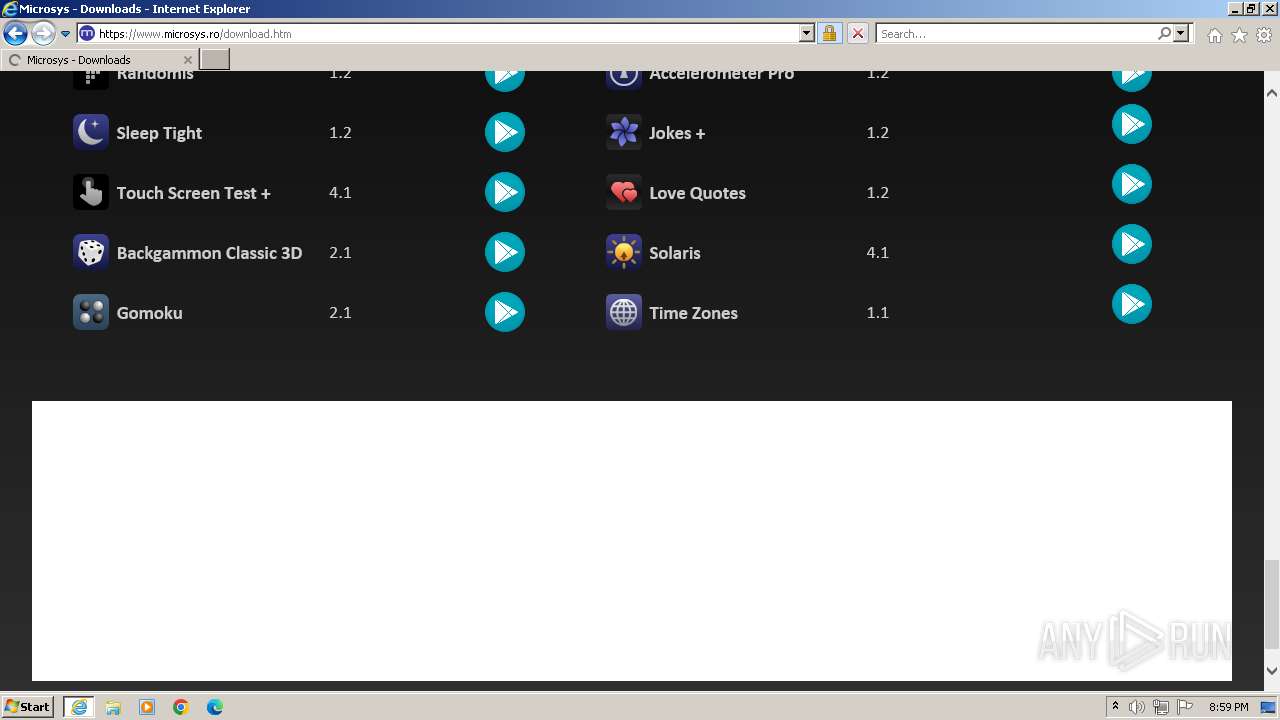Click the Solaris sun app icon
Viewport: 1280px width, 720px height.
point(624,252)
